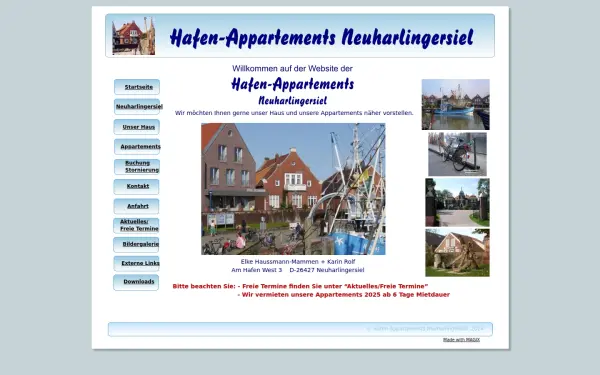Open the harbor fishing boat thumbnail

pos(455,104)
